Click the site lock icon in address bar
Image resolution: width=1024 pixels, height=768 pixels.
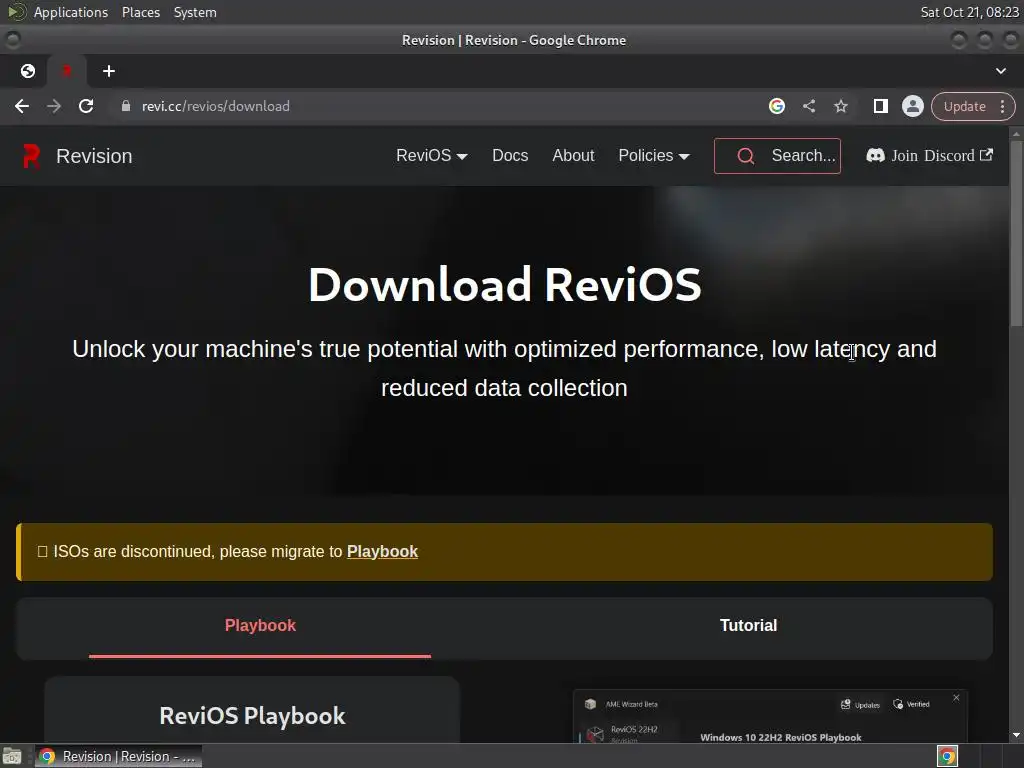pos(126,106)
